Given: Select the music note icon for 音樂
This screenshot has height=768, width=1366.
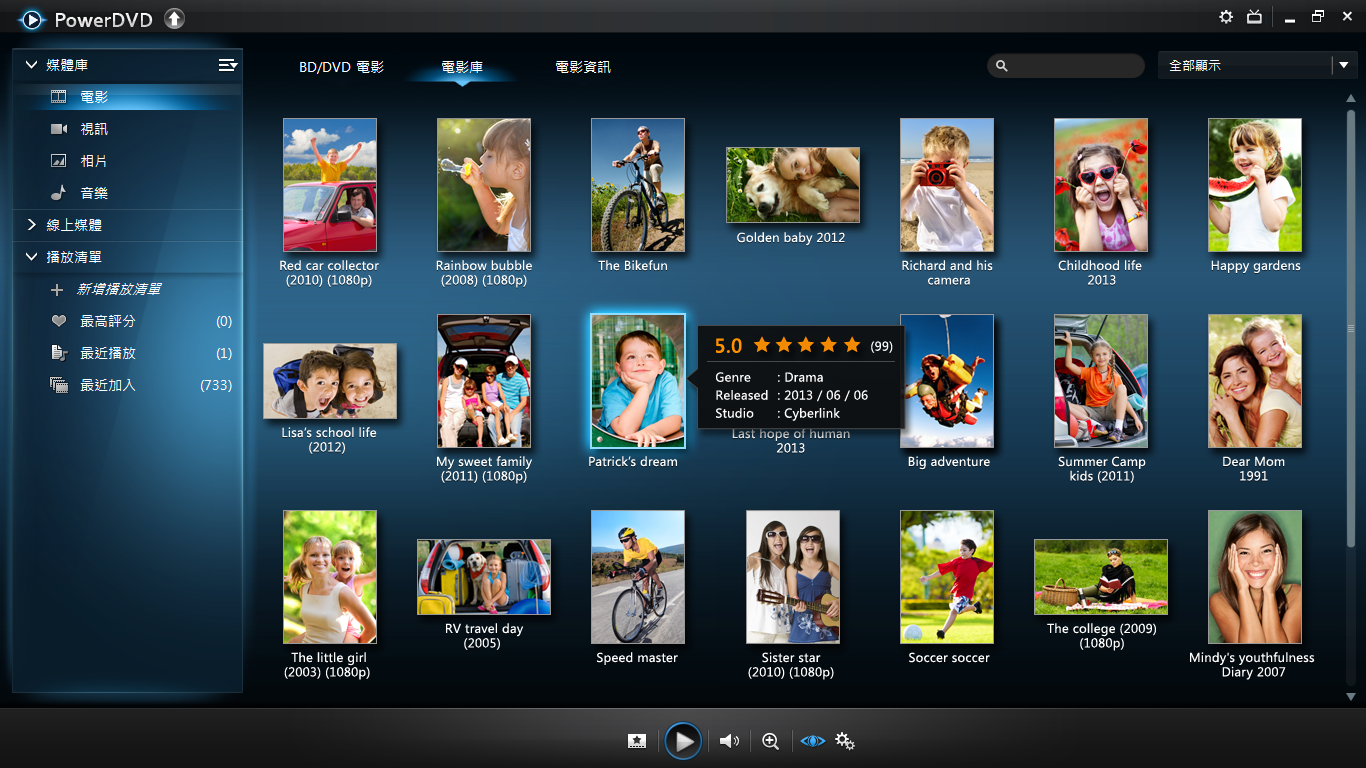Looking at the screenshot, I should click(x=59, y=193).
